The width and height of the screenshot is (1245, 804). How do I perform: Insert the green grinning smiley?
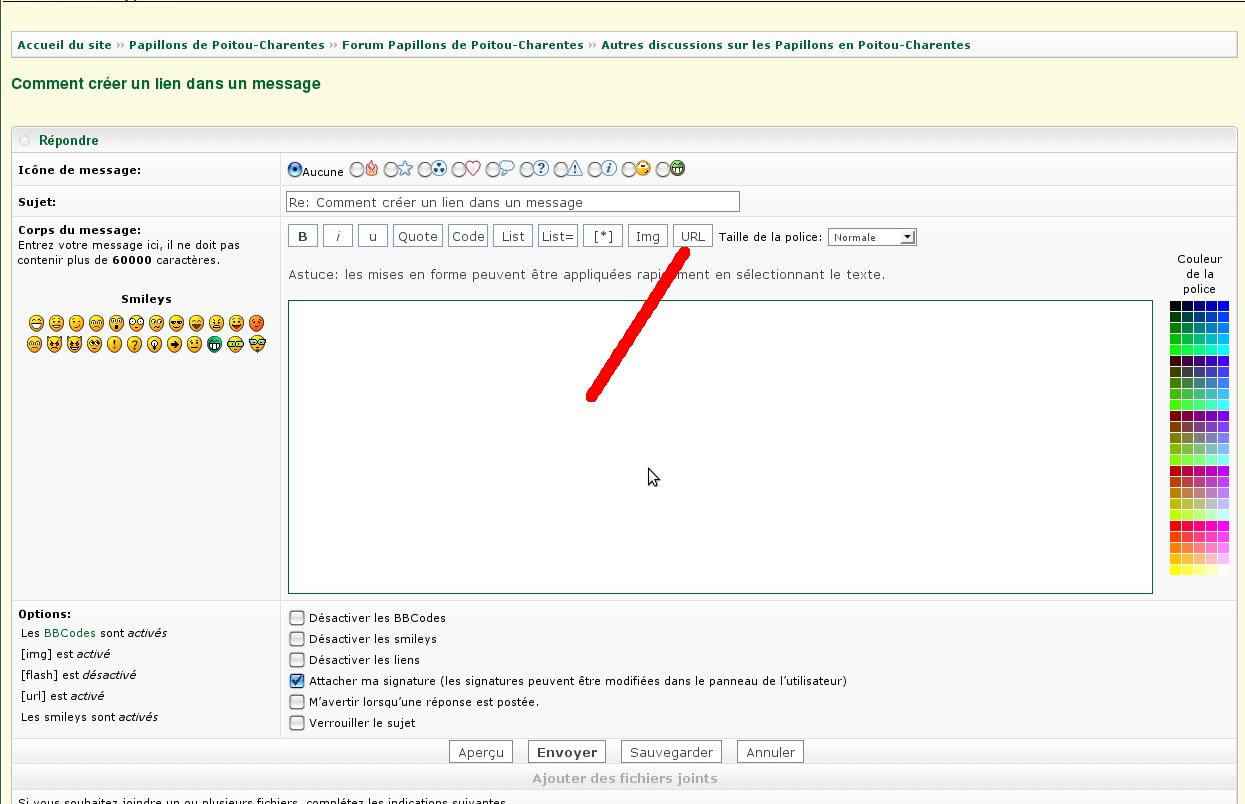tap(215, 345)
